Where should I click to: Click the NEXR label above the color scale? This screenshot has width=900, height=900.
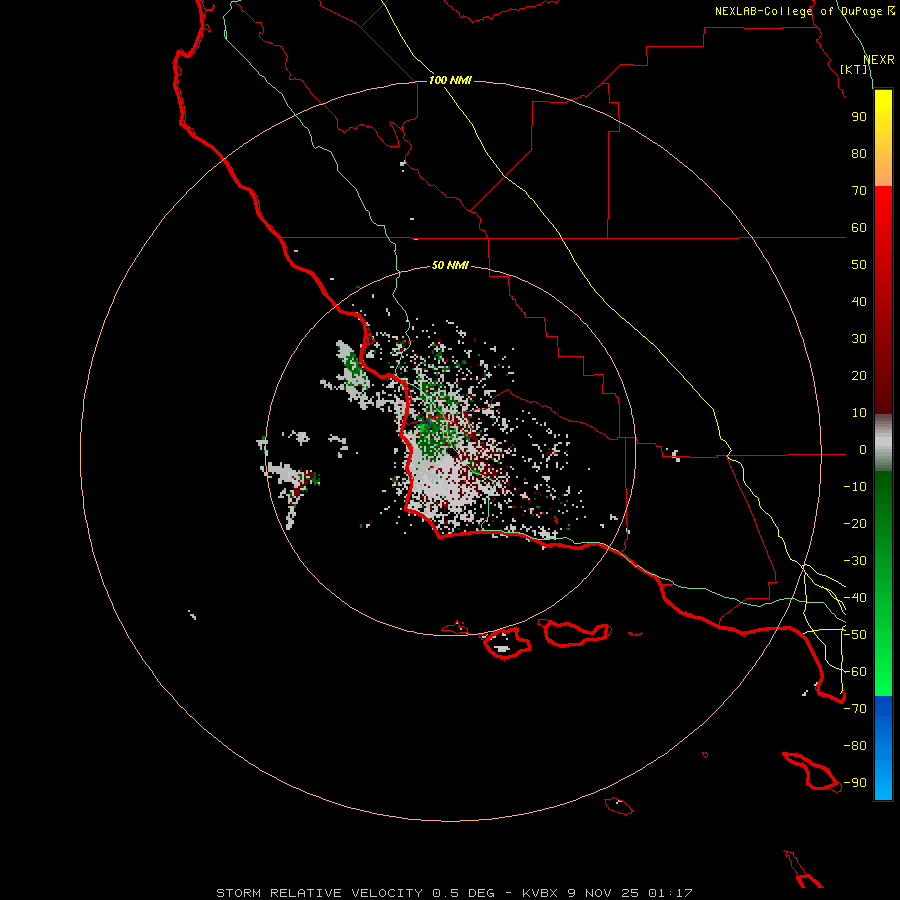tap(879, 60)
